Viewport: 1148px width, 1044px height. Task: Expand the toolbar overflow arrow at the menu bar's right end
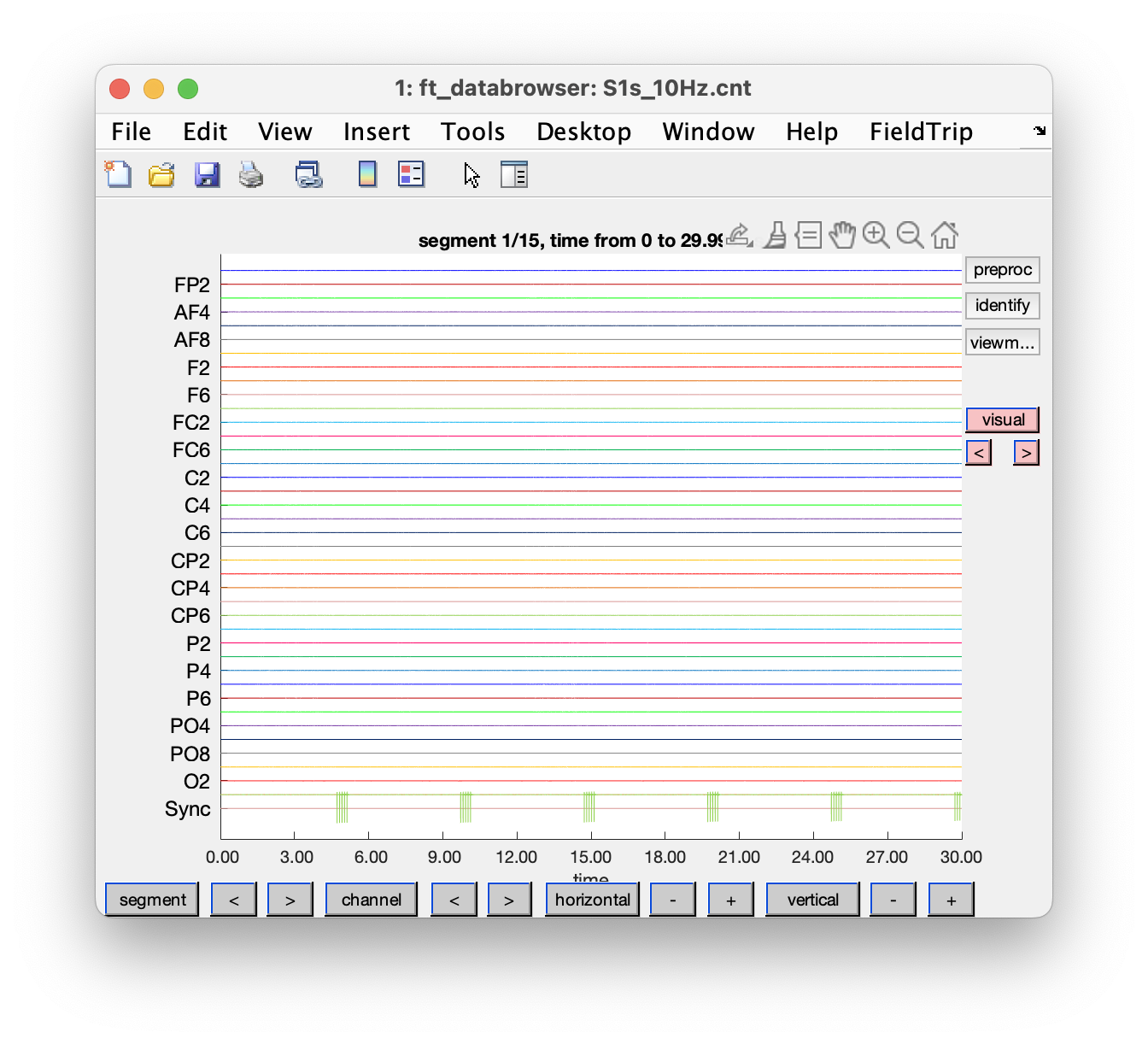pyautogui.click(x=1039, y=131)
